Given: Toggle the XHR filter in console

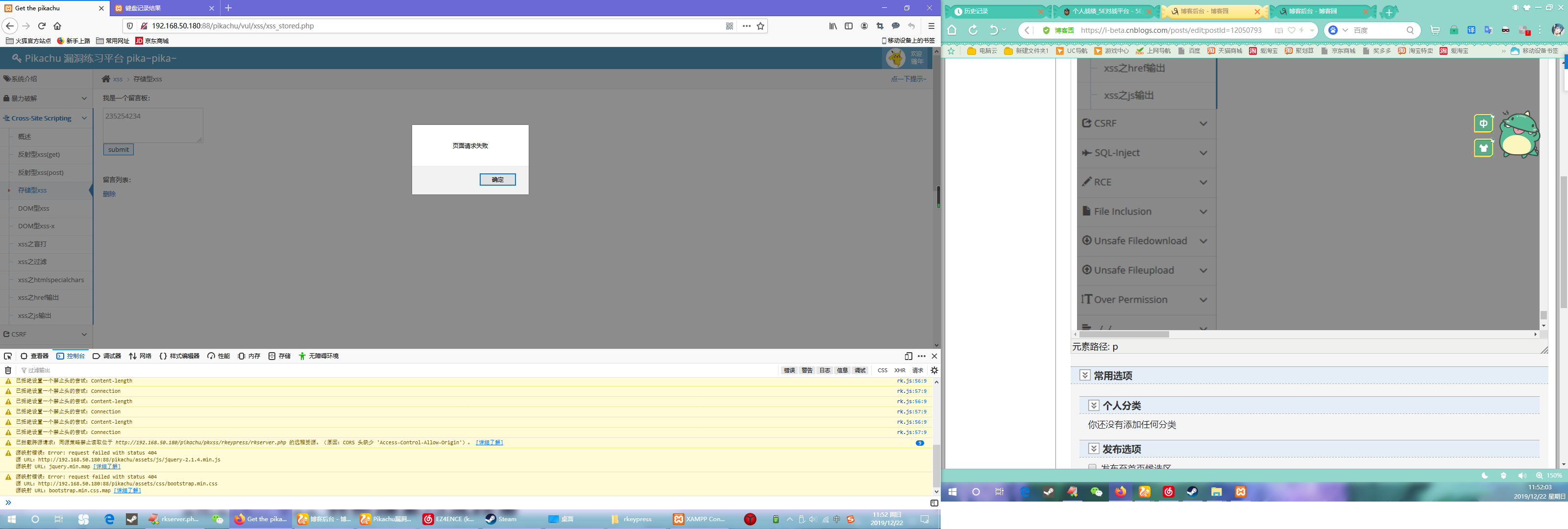Looking at the screenshot, I should click(900, 370).
